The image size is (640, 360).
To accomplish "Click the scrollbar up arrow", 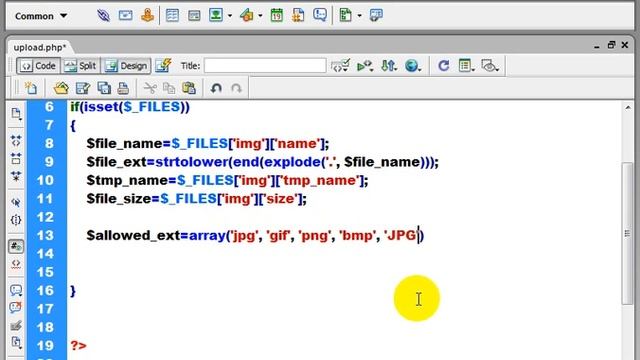I will click(627, 108).
